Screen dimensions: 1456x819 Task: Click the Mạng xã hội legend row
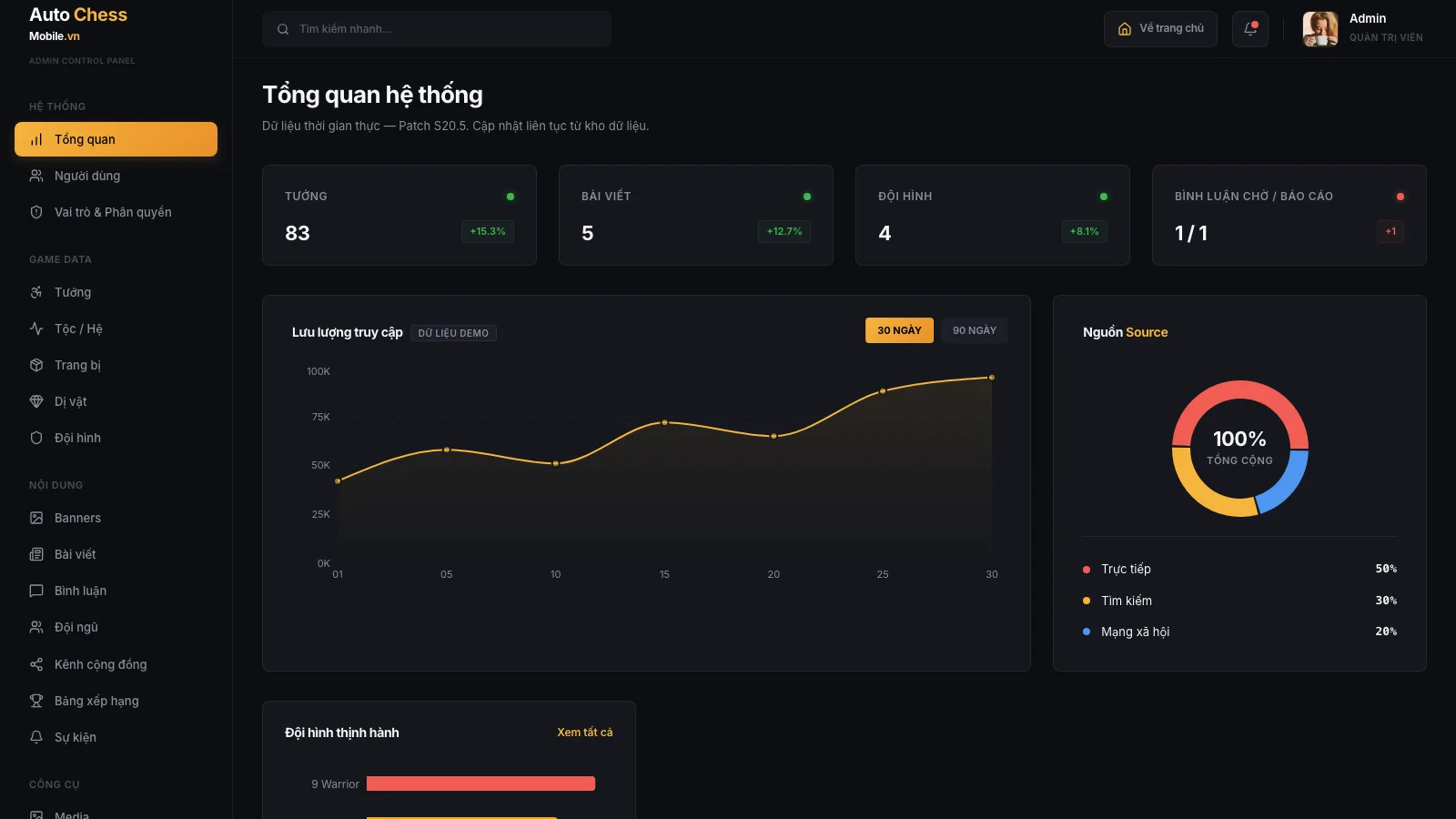pyautogui.click(x=1239, y=632)
